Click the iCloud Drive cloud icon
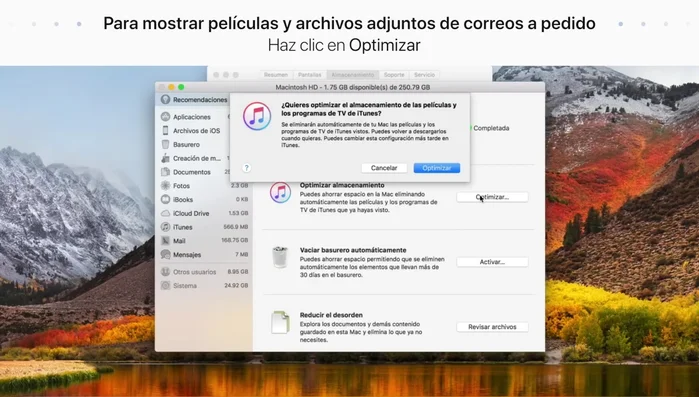This screenshot has height=397, width=699. point(165,213)
